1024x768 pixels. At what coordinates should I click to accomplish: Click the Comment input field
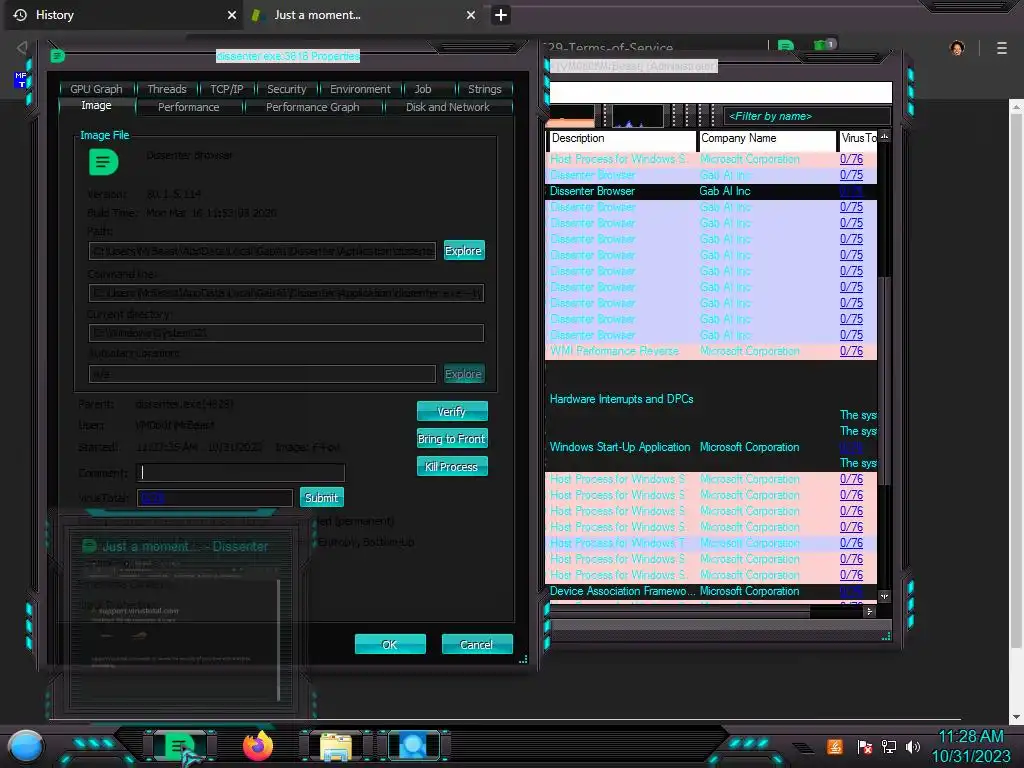pyautogui.click(x=240, y=473)
